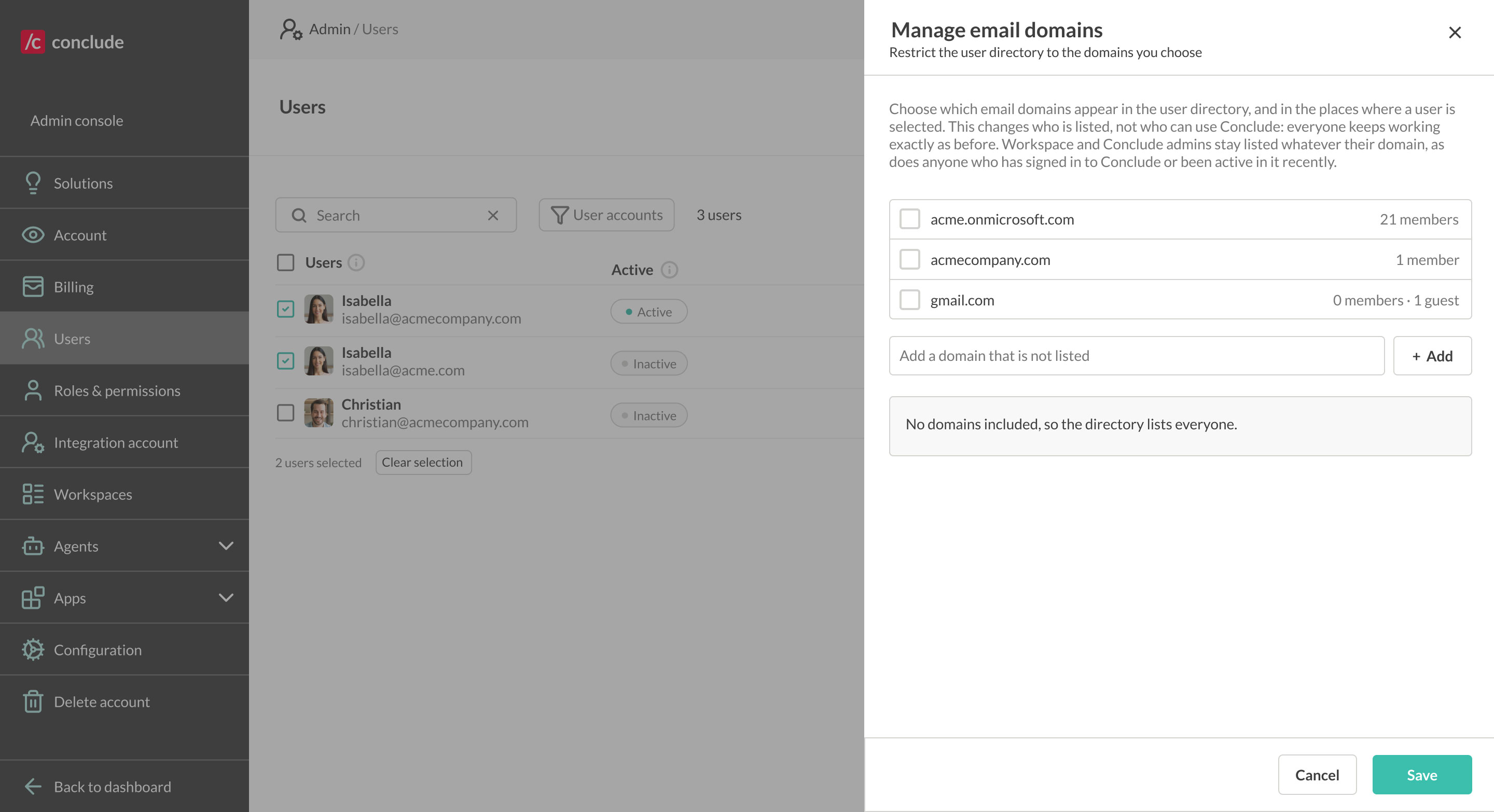Click the acme.onmicrosoft.com domain name
The height and width of the screenshot is (812, 1494).
pyautogui.click(x=1002, y=219)
